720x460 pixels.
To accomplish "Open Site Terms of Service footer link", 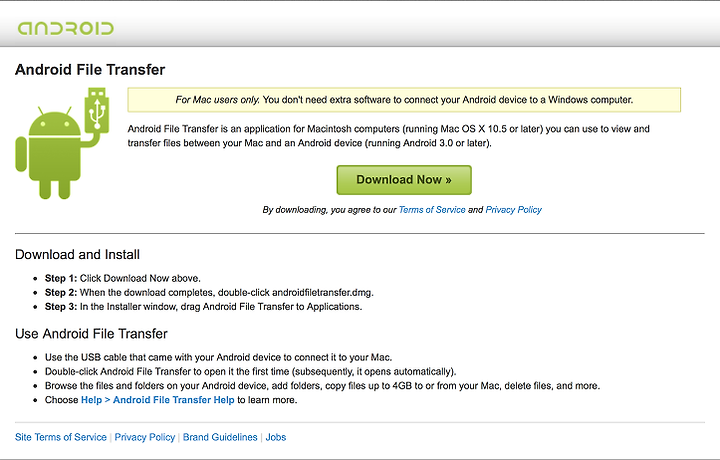I will (61, 437).
